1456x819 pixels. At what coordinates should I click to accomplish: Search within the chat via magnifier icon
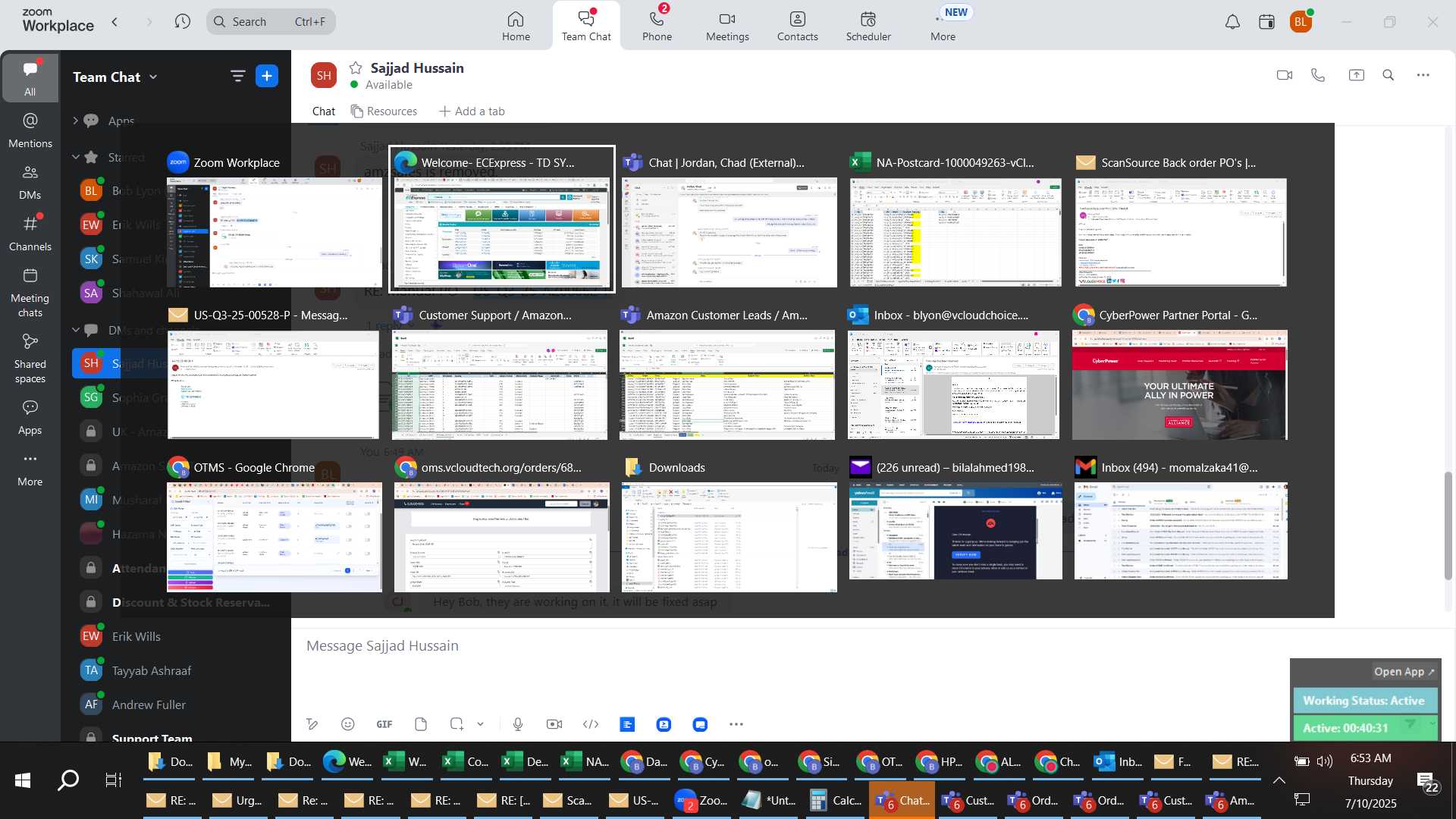(1388, 75)
